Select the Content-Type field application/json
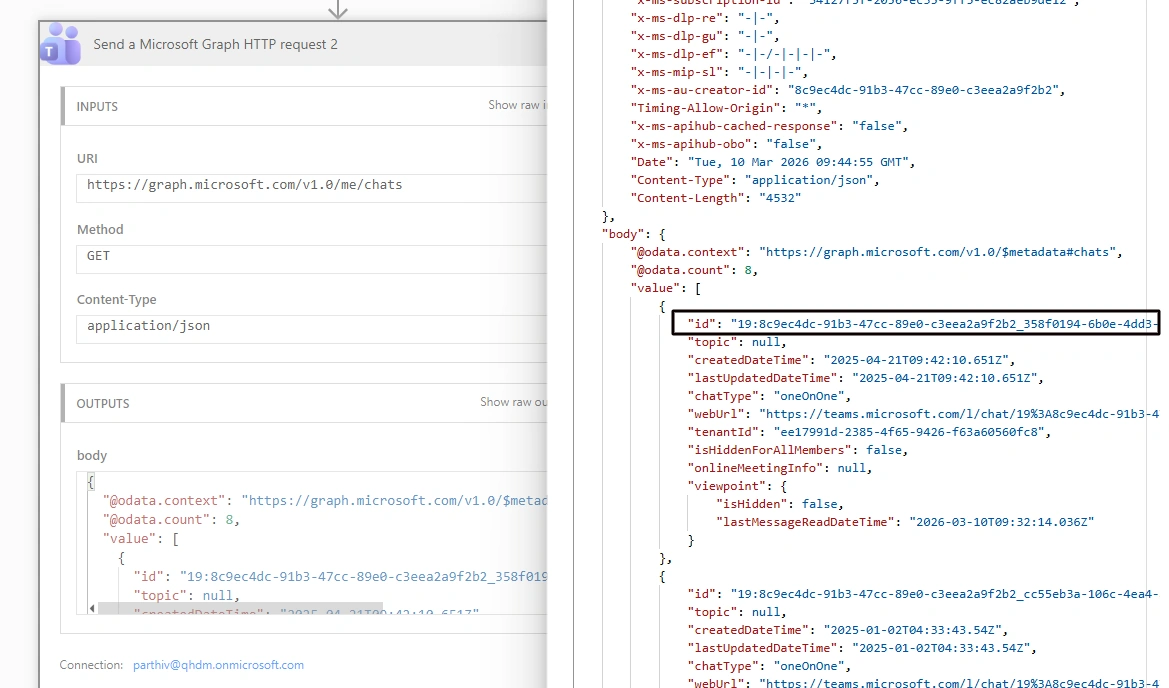1169x688 pixels. tap(311, 329)
